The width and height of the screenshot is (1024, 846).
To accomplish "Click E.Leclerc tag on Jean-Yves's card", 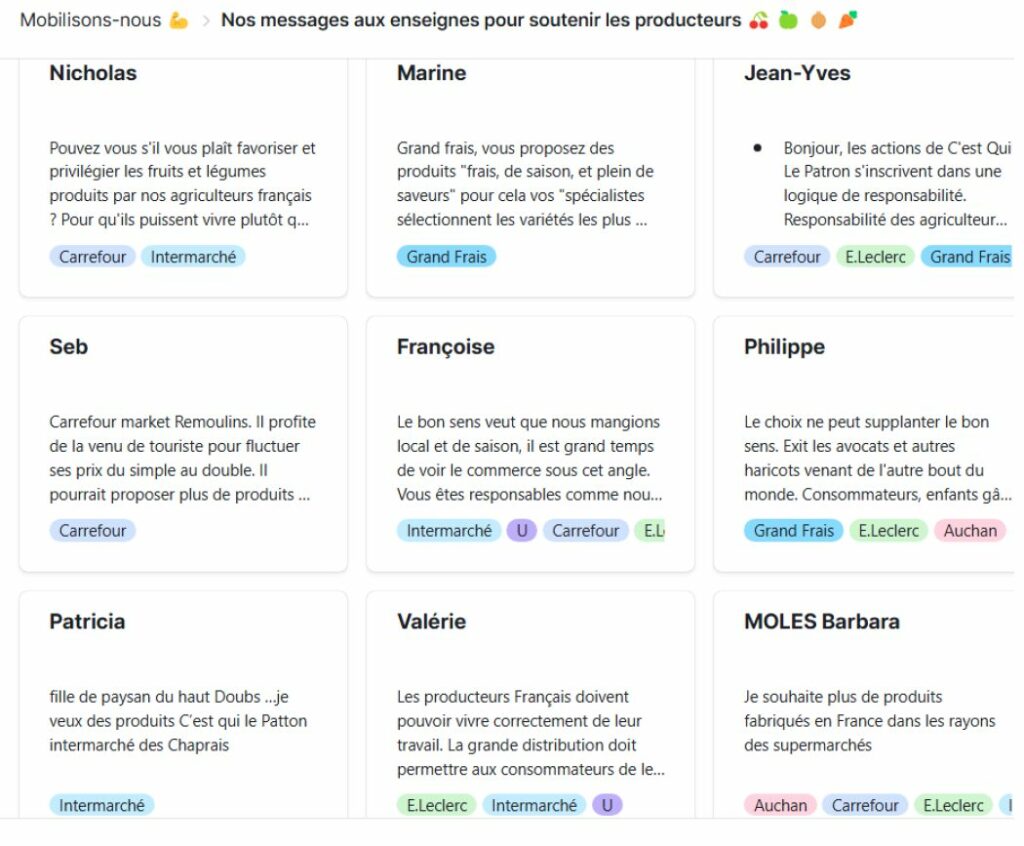I will point(875,257).
